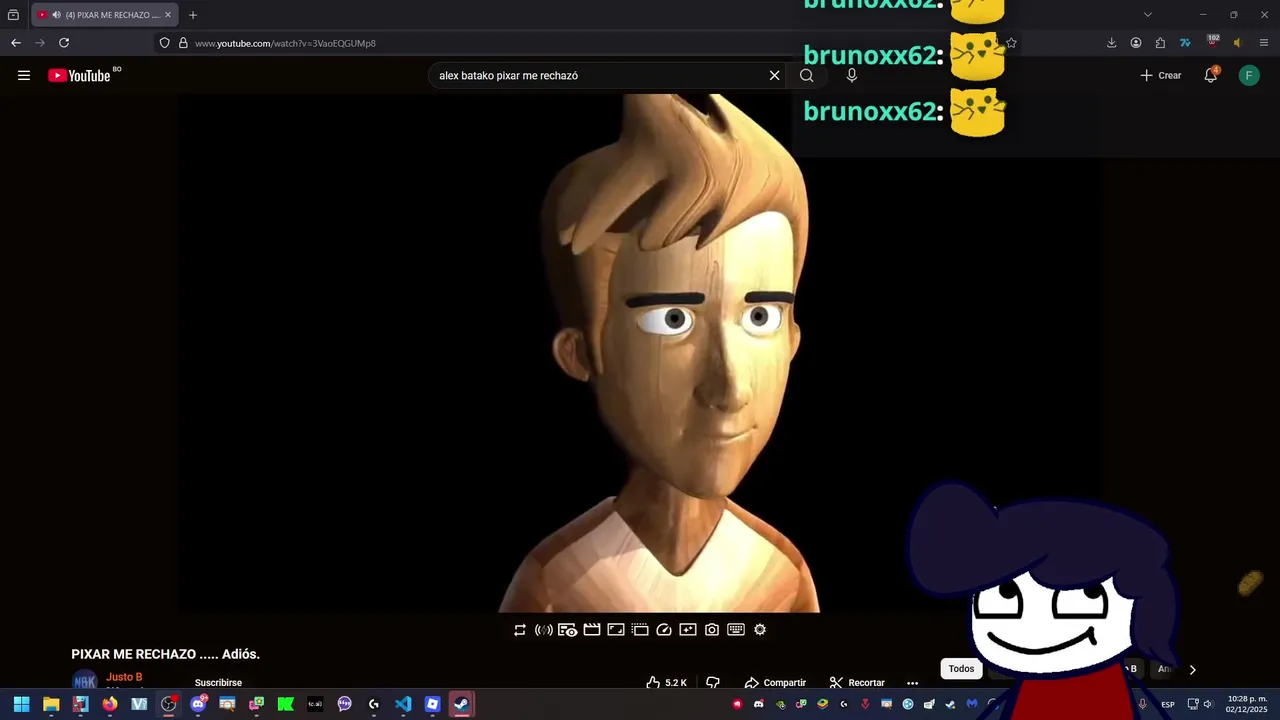This screenshot has height=720, width=1280.
Task: Dislike the video with thumbs down
Action: (713, 683)
